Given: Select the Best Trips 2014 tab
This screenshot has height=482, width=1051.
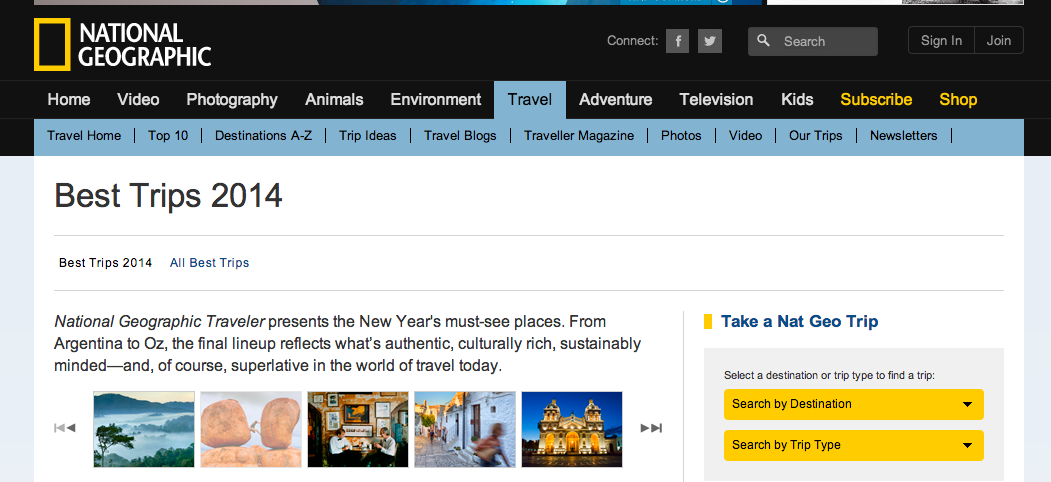Looking at the screenshot, I should tap(105, 263).
